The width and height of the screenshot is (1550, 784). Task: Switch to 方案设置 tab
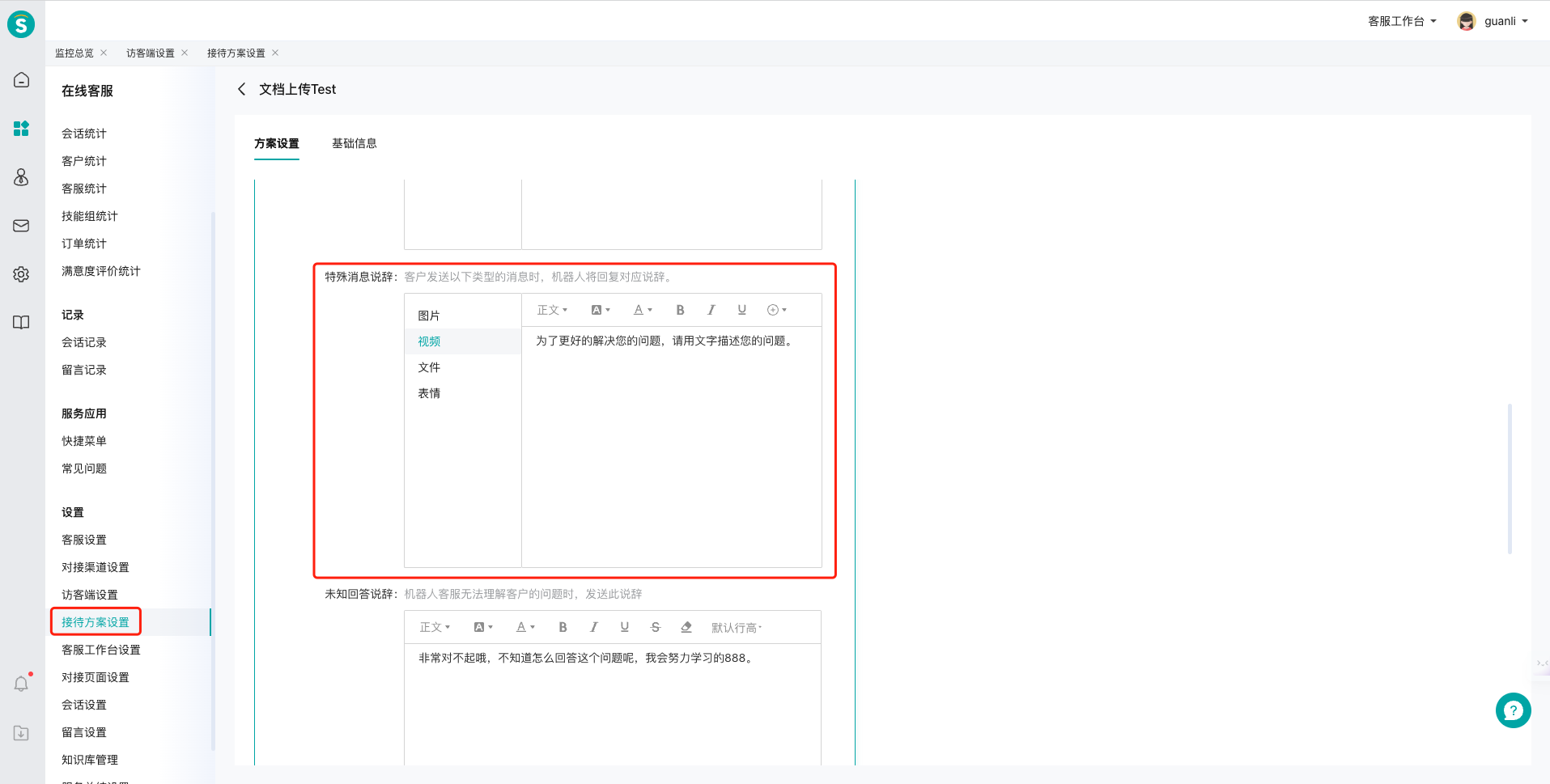tap(277, 143)
